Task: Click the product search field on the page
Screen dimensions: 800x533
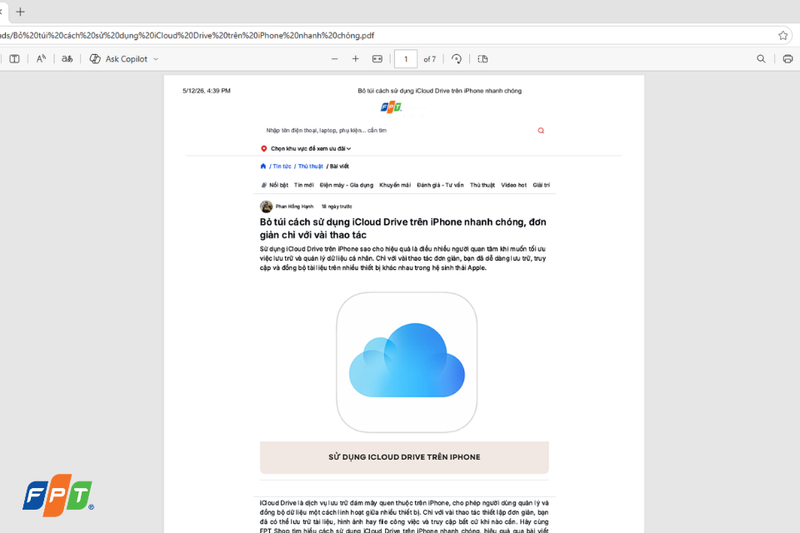Action: tap(398, 131)
